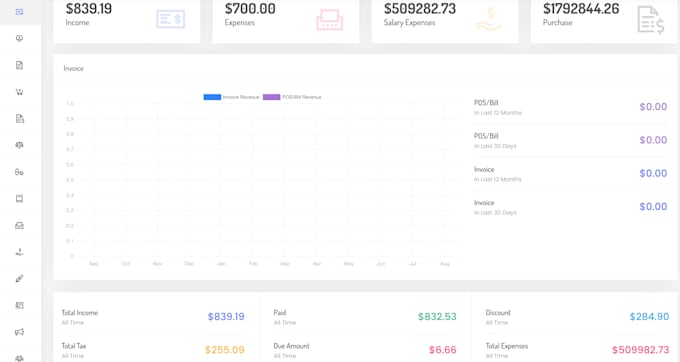Open the shopping cart sidebar icon
680x362 pixels.
click(x=20, y=92)
